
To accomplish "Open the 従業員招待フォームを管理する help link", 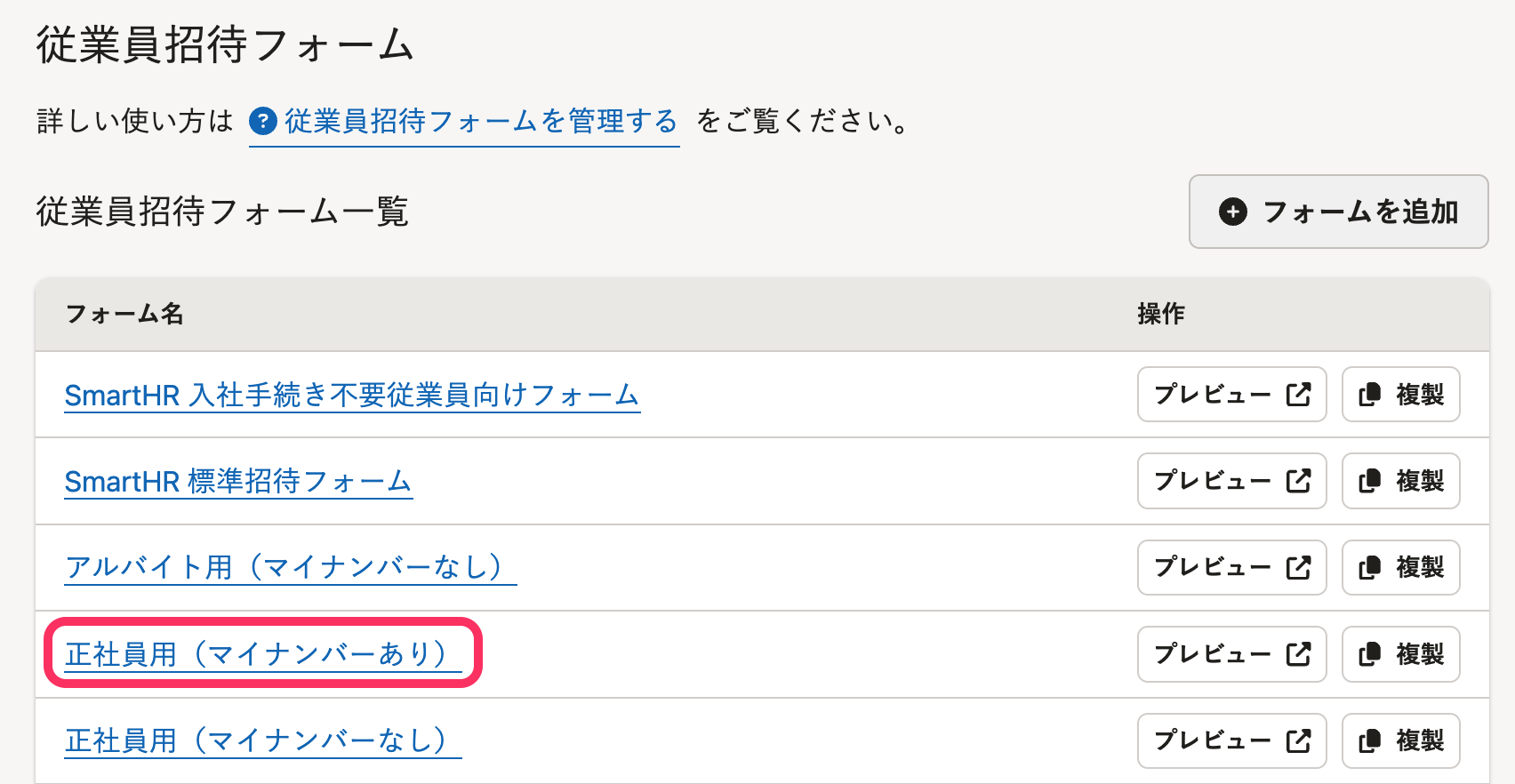I will (x=480, y=121).
